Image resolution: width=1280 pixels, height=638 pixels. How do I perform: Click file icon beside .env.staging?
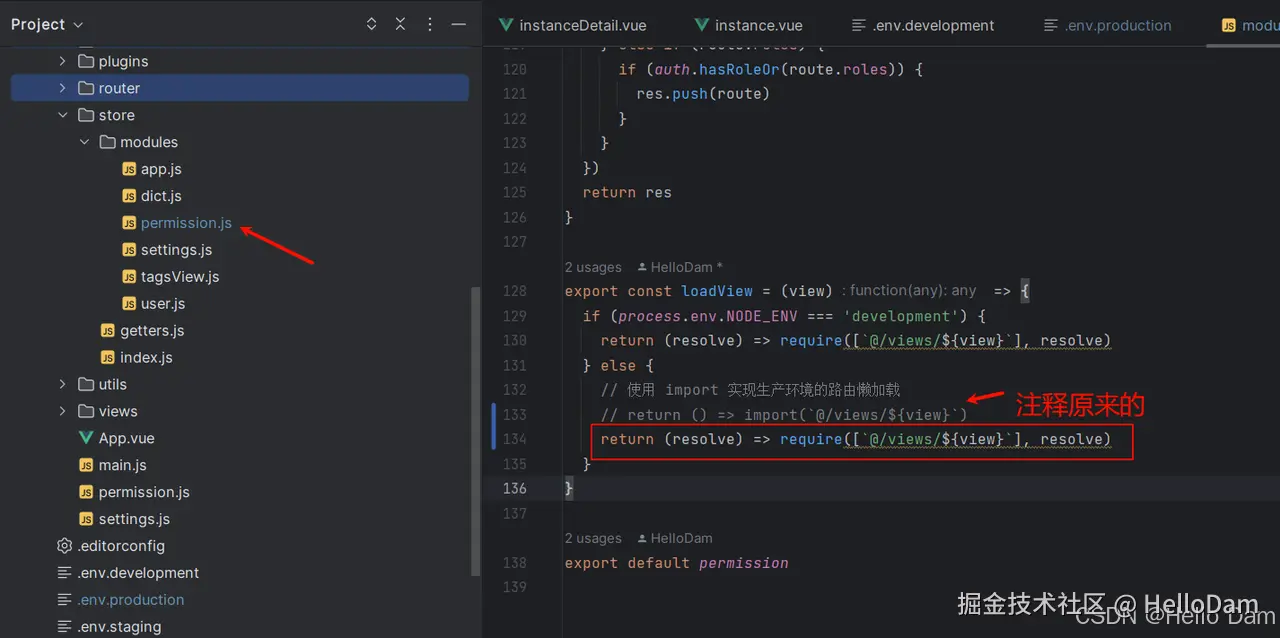click(65, 627)
